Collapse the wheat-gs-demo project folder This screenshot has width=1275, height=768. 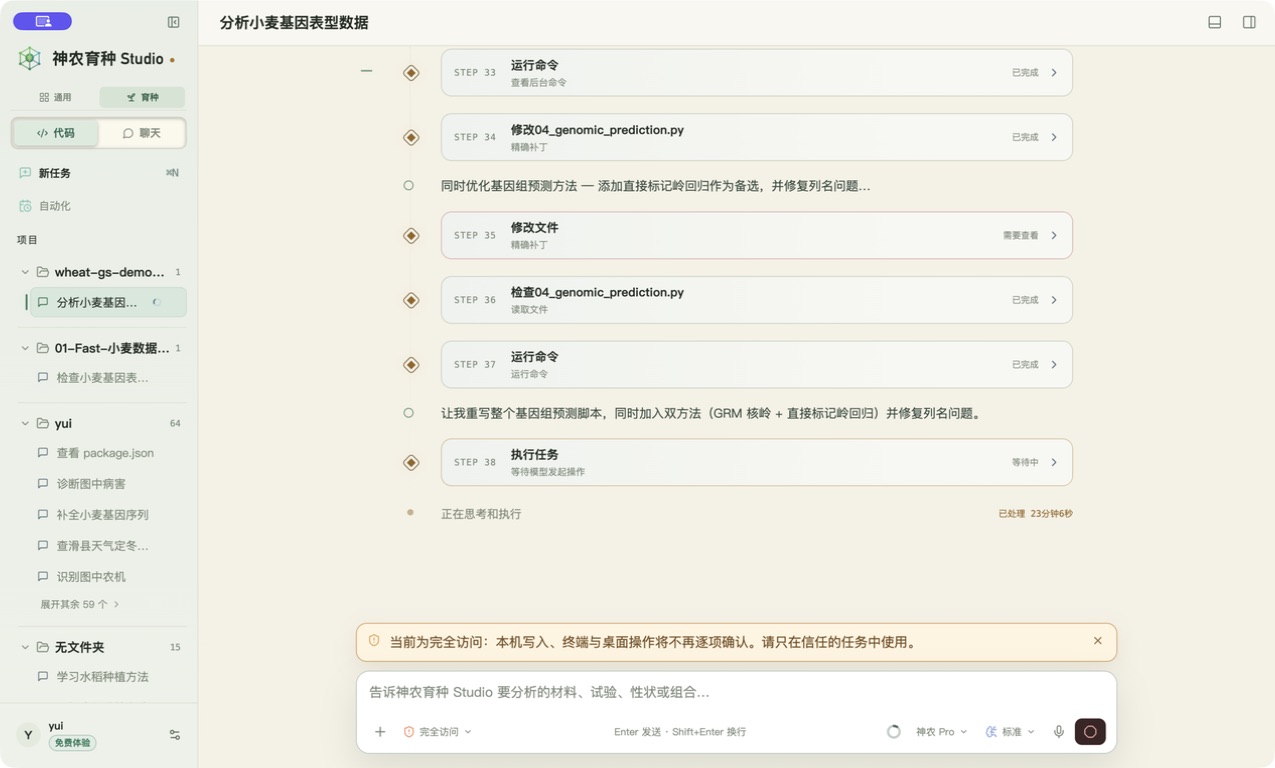(x=25, y=272)
